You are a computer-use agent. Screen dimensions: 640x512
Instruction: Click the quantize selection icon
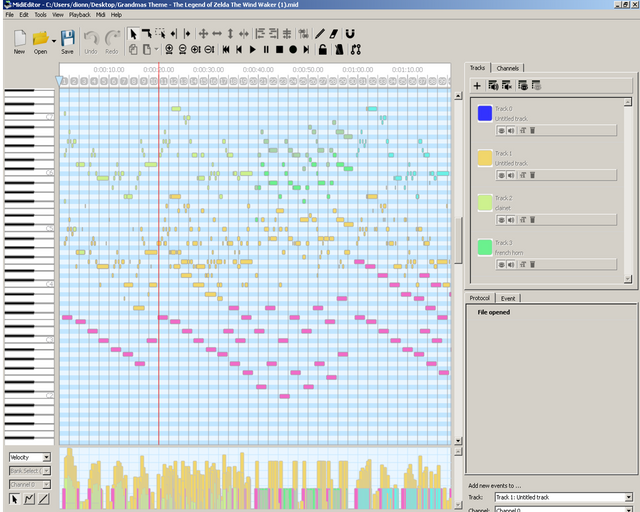click(x=303, y=33)
